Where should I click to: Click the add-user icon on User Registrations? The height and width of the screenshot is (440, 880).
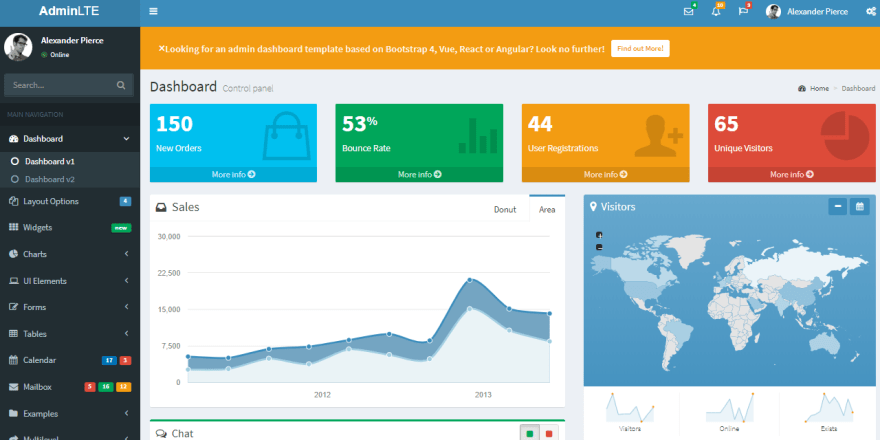pyautogui.click(x=659, y=136)
